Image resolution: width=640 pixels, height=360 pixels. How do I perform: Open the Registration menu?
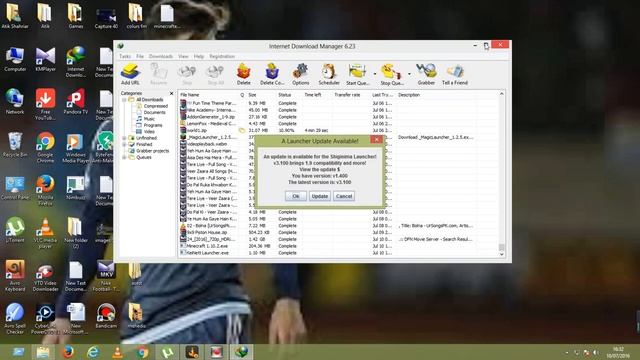pos(222,56)
